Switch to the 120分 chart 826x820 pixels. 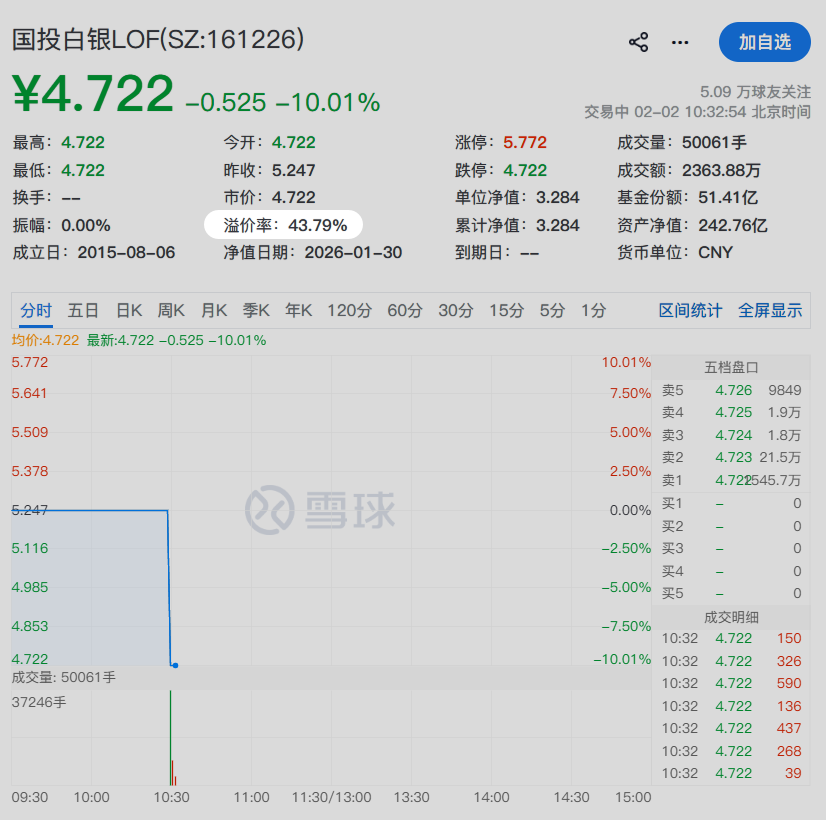[349, 310]
